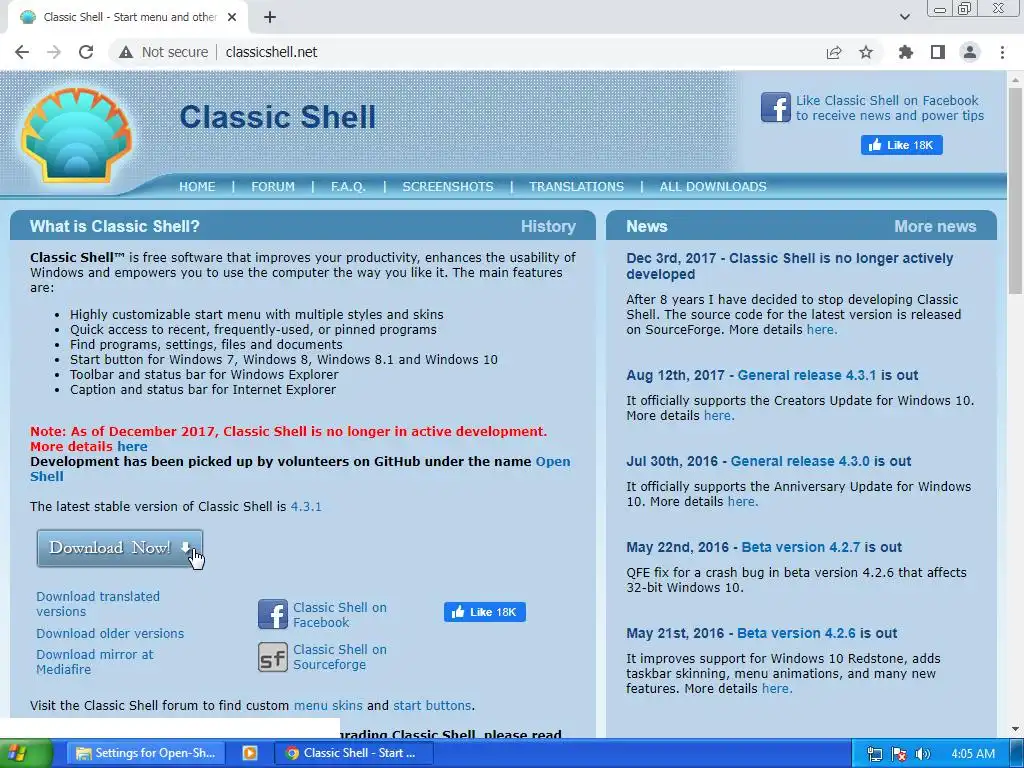Open the tab search chevron

(x=904, y=17)
